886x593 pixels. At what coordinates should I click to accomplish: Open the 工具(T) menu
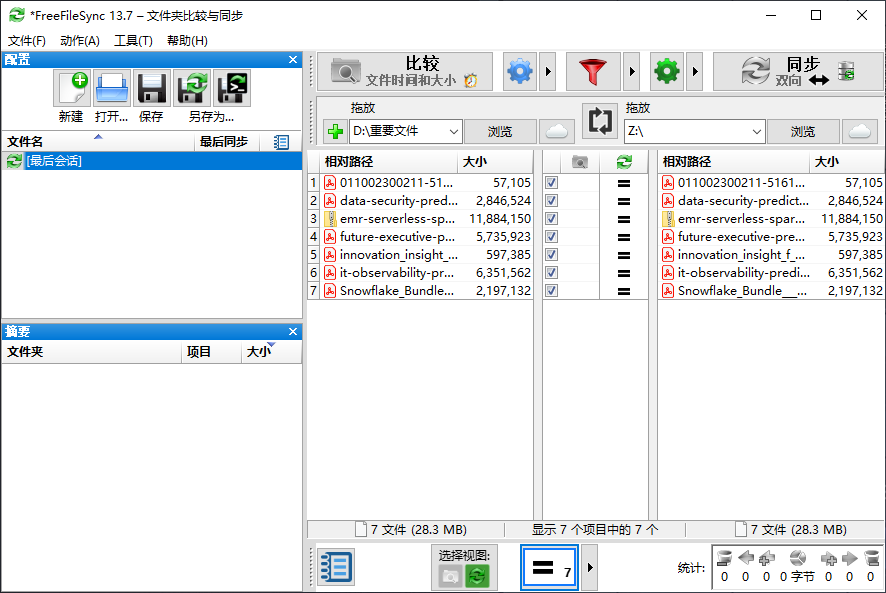pyautogui.click(x=133, y=41)
